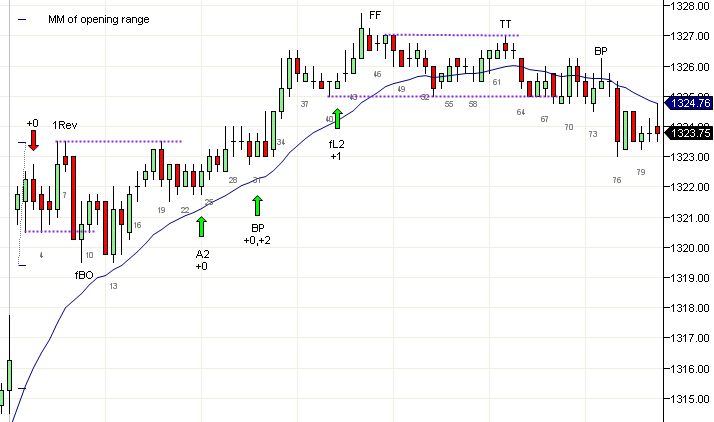Viewport: 714px width, 422px height.
Task: Click the '+0,+2' annotation text
Action: point(257,240)
